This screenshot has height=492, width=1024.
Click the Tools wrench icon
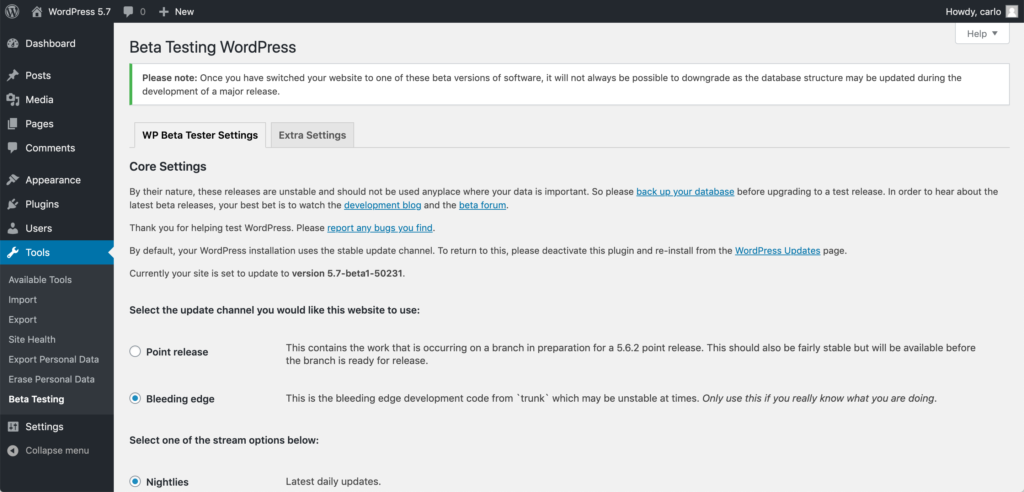(x=12, y=252)
